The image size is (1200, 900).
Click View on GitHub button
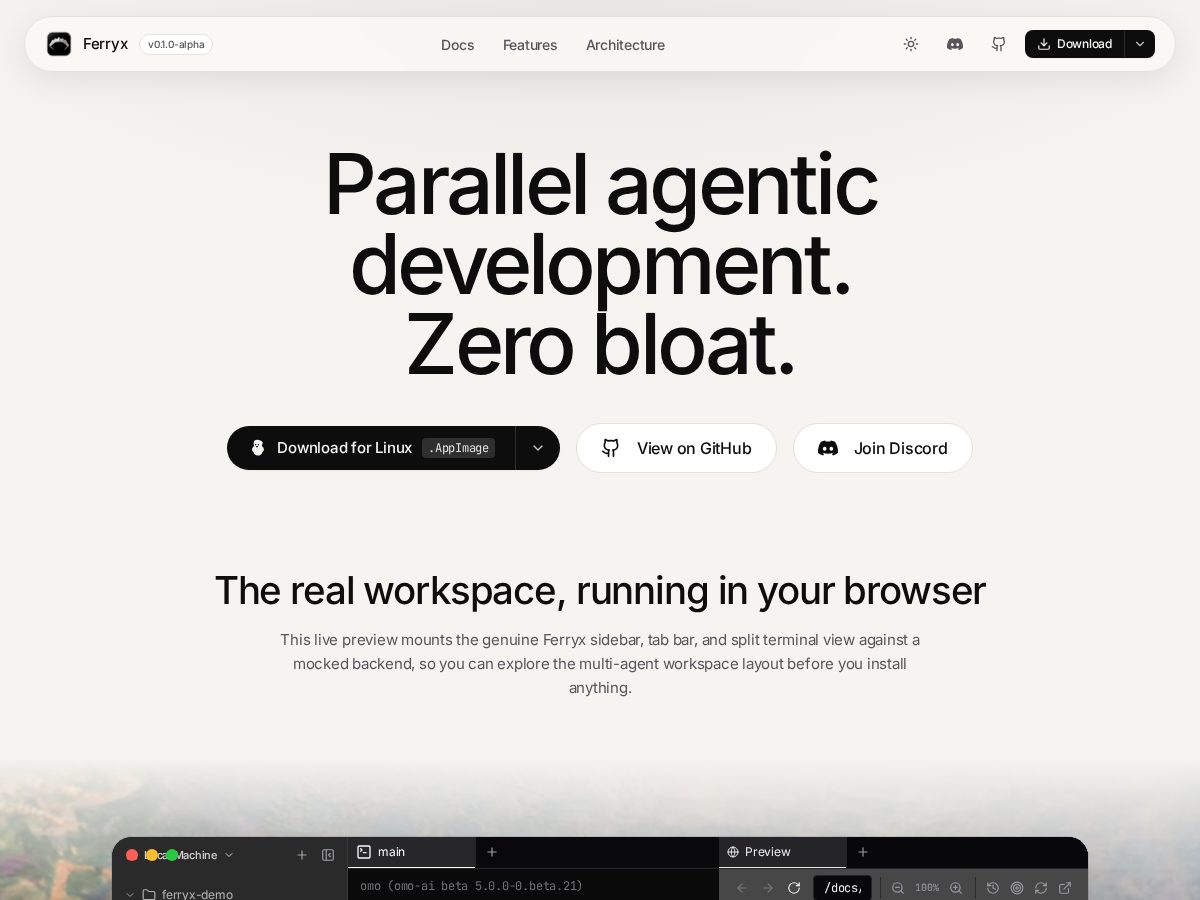tap(676, 448)
